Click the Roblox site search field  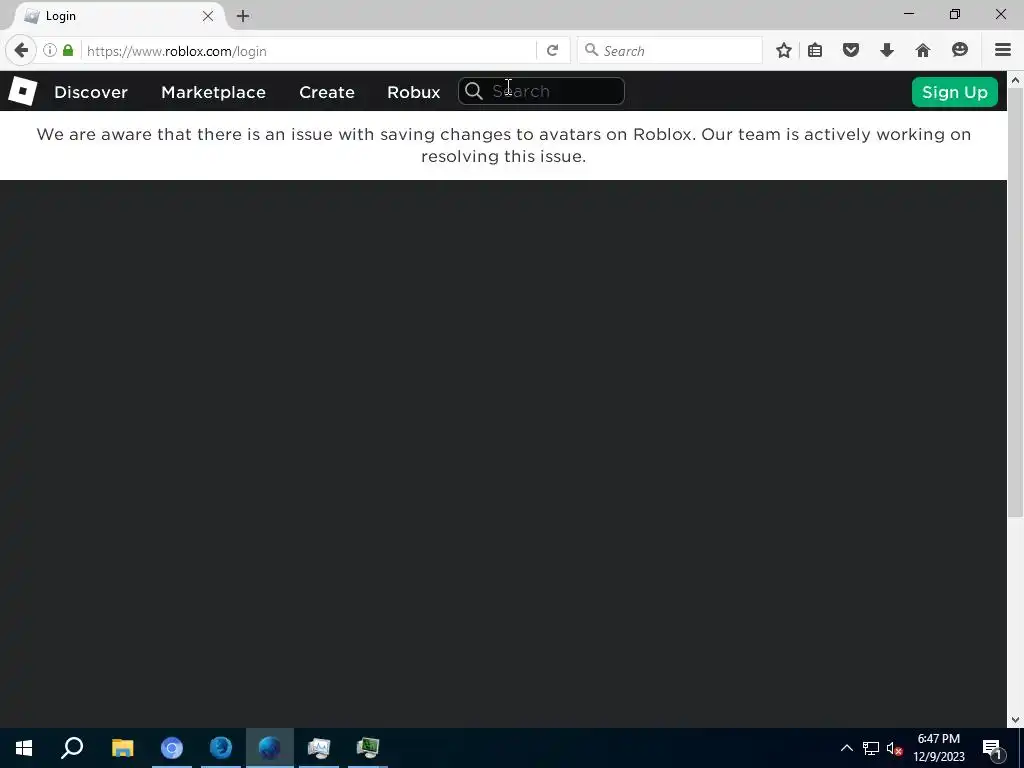[x=541, y=91]
